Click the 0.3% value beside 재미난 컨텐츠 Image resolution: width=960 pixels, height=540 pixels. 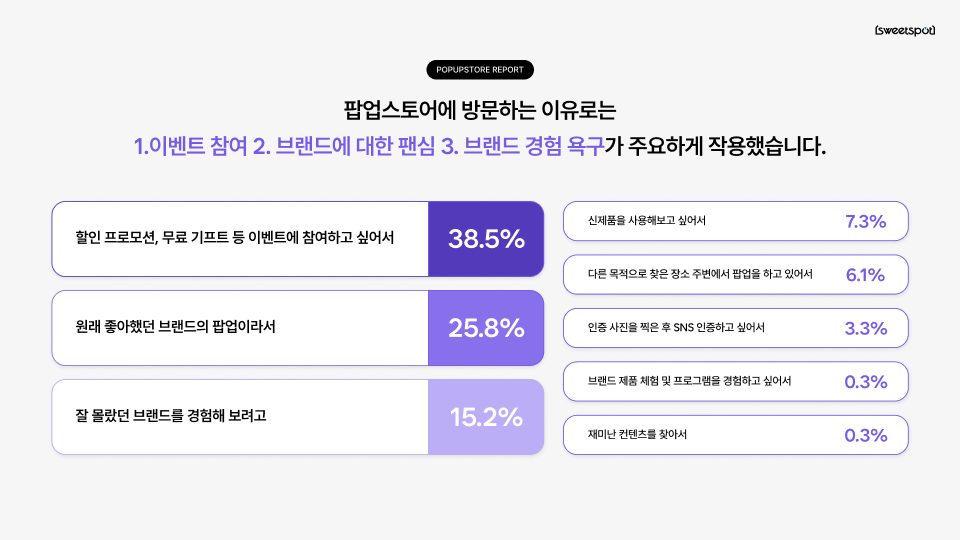pos(866,435)
